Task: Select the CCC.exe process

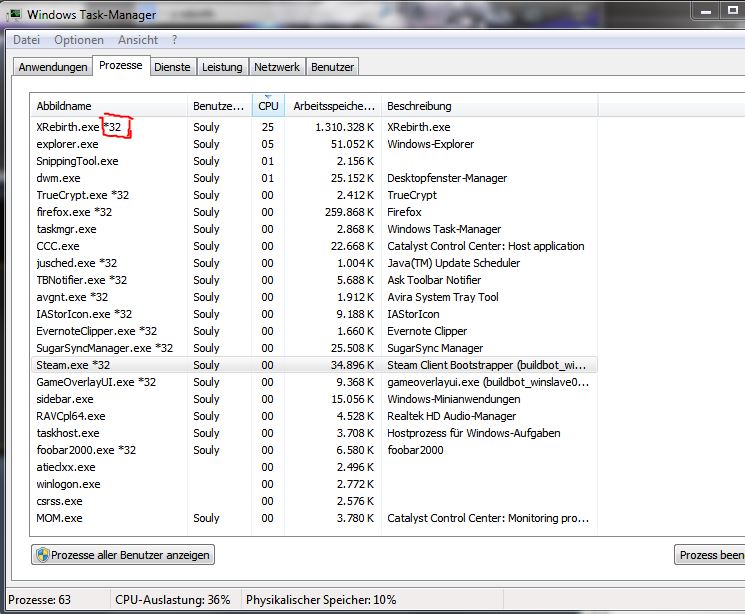Action: click(314, 246)
